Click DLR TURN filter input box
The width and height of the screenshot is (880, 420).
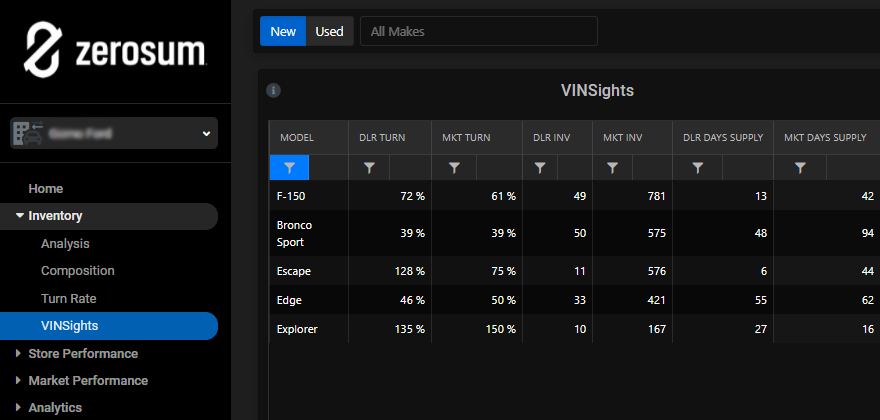click(410, 167)
